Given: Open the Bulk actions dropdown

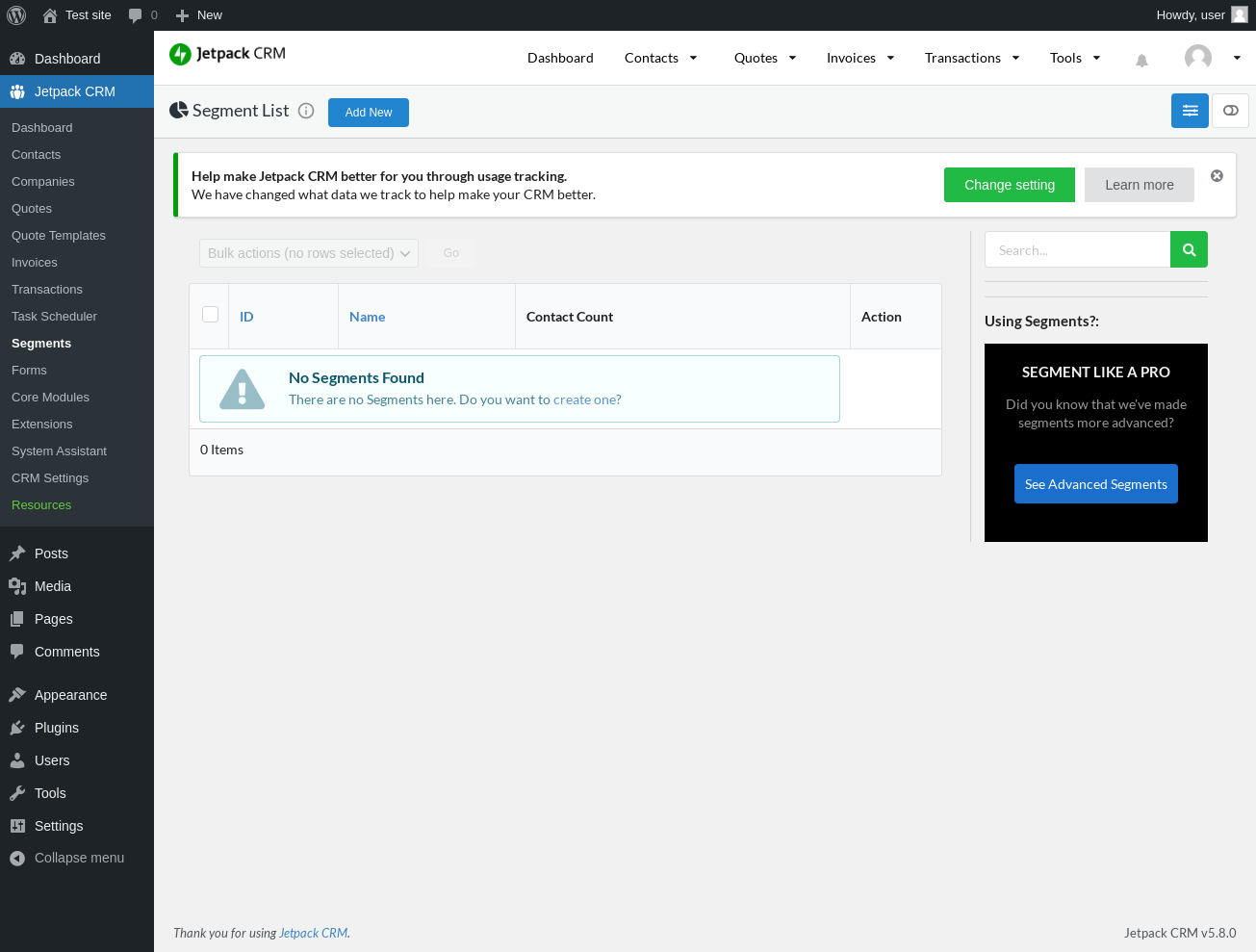Looking at the screenshot, I should click(x=309, y=253).
